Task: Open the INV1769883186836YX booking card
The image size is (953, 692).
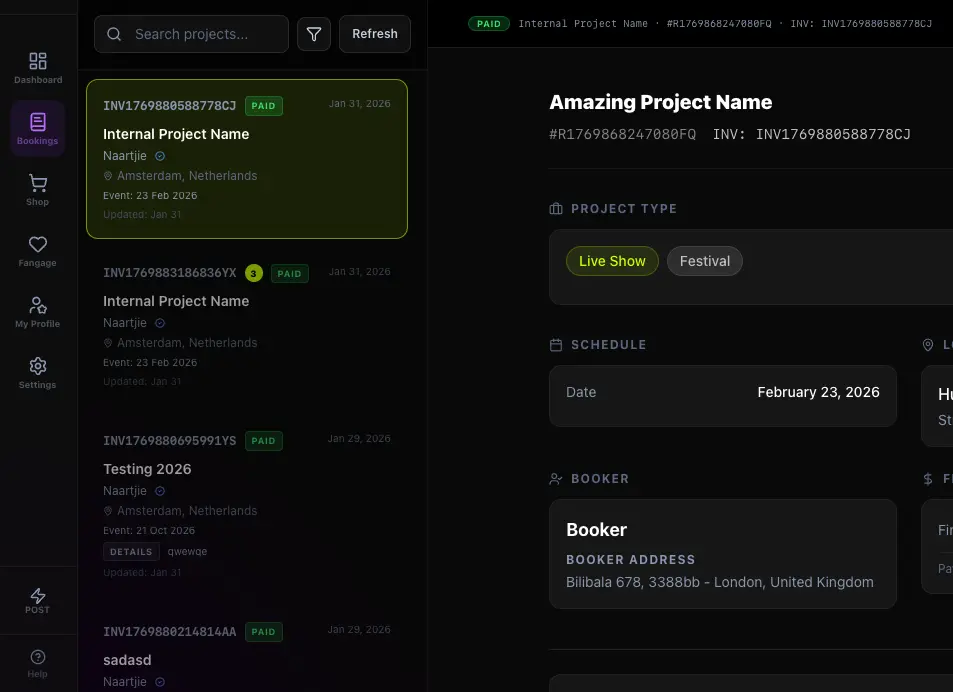Action: coord(247,326)
